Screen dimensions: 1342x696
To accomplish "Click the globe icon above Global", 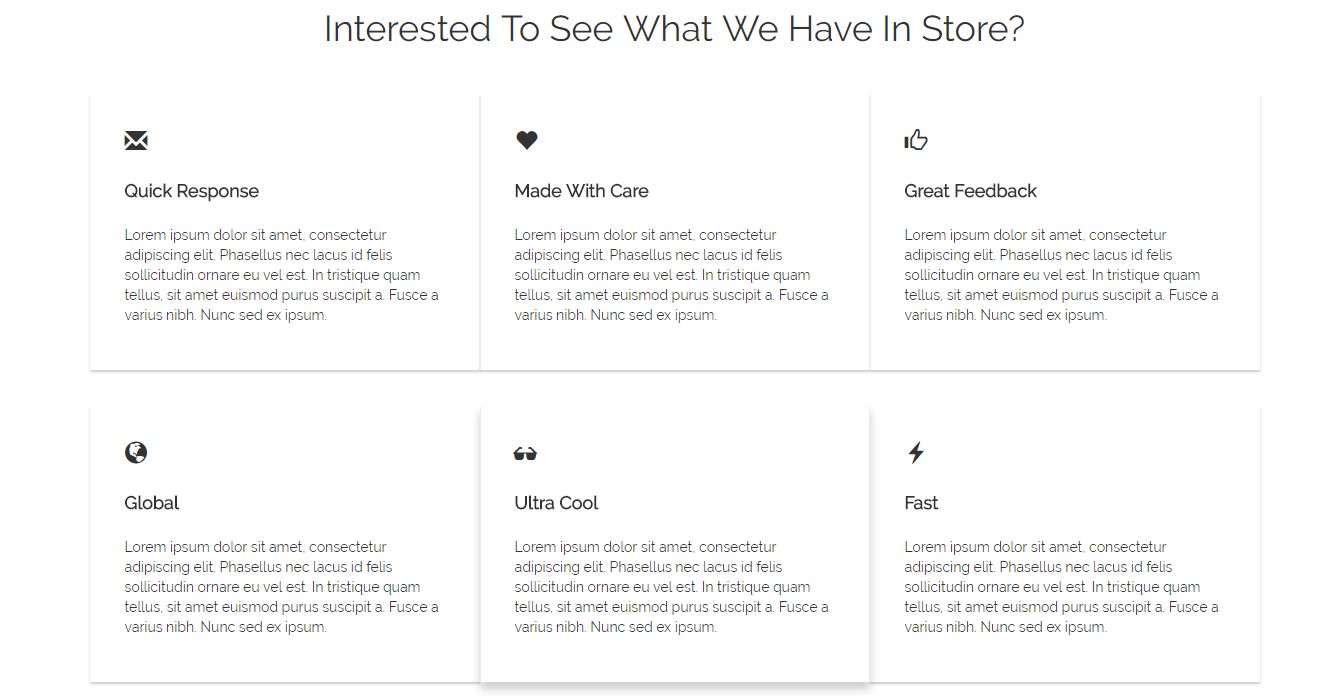I will pyautogui.click(x=136, y=453).
